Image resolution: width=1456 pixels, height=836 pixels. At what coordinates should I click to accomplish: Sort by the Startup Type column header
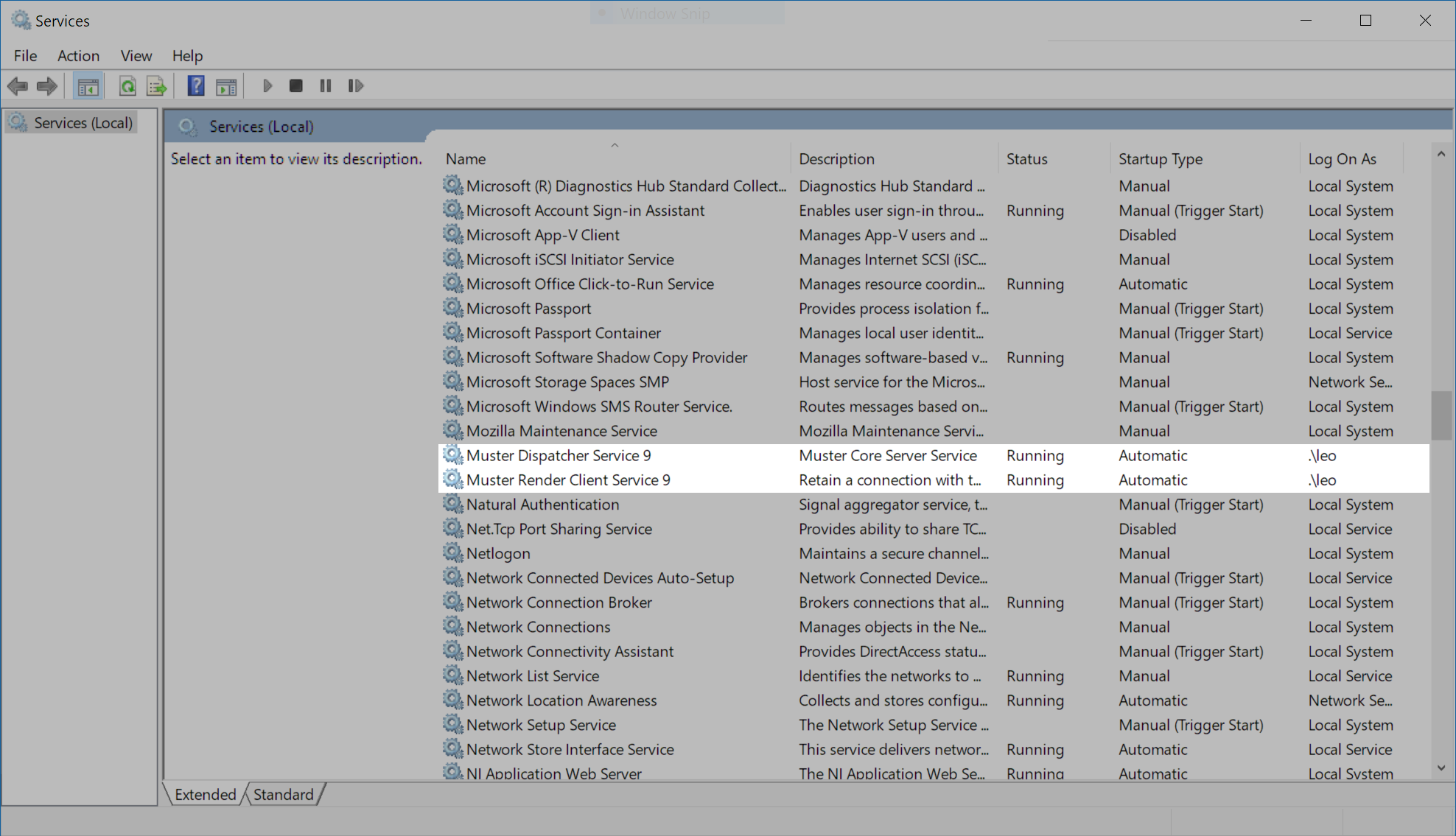1160,159
